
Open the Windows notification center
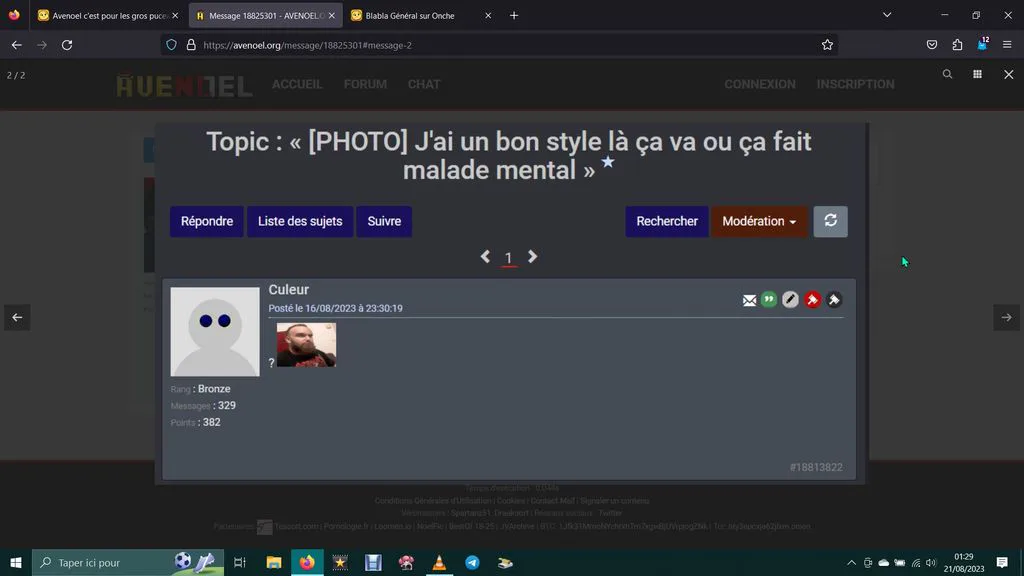pos(1002,562)
